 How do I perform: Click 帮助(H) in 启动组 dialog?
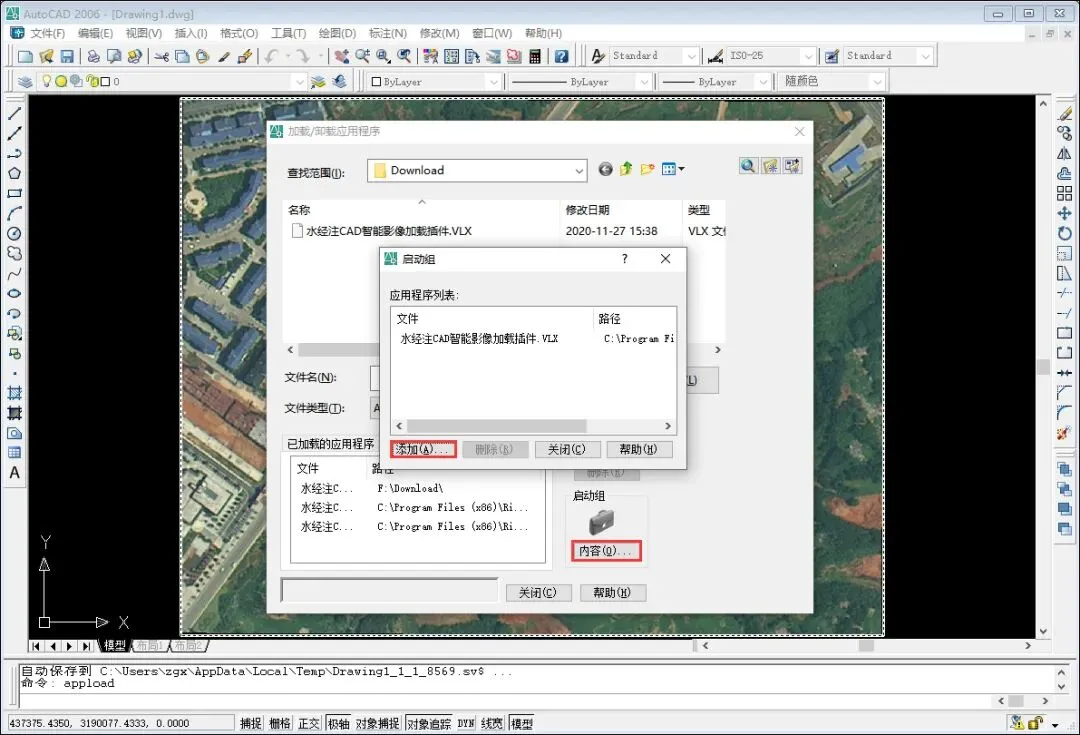(638, 449)
